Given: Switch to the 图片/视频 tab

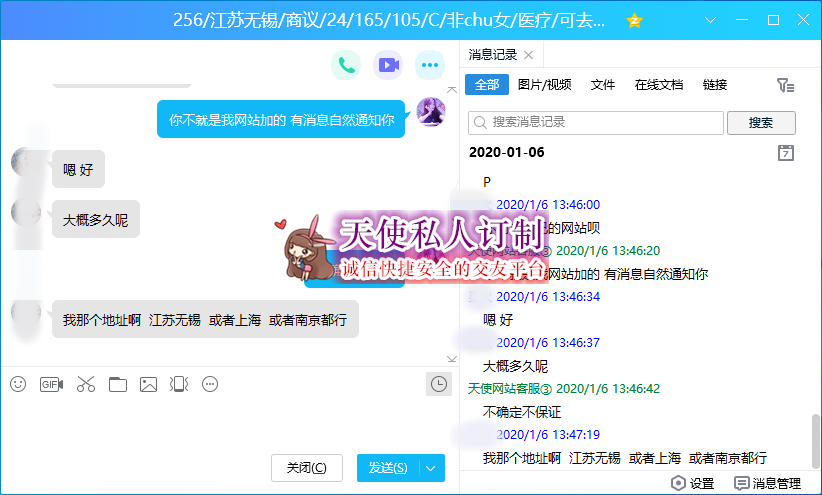Looking at the screenshot, I should tap(545, 85).
